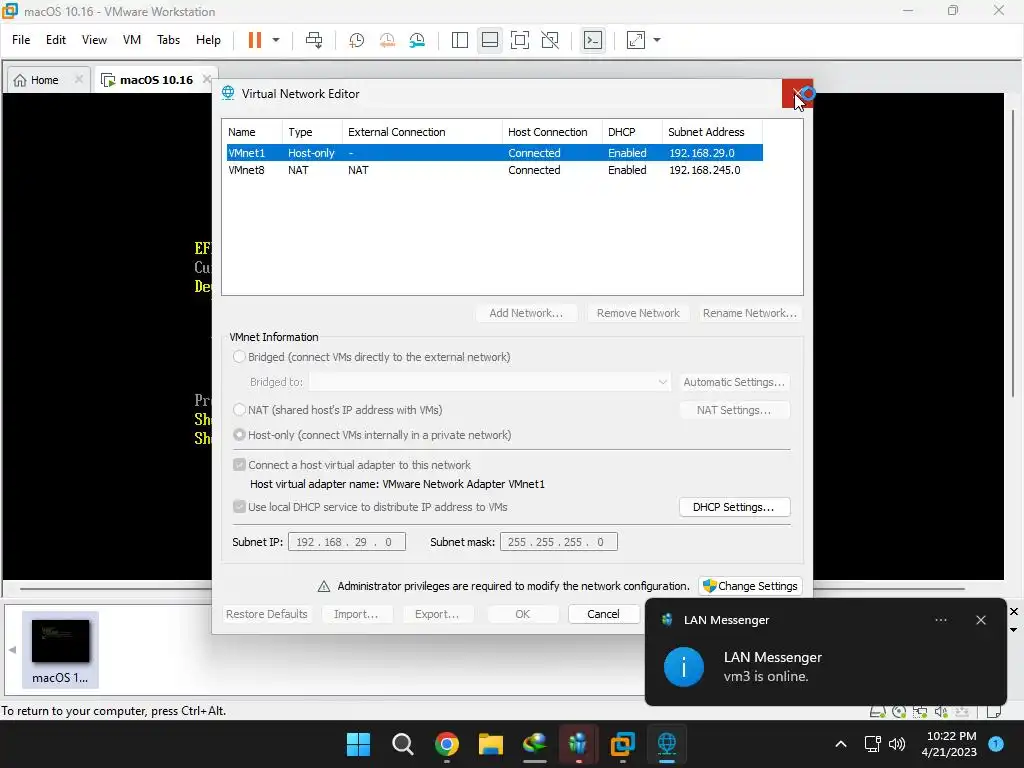Click the Subnet IP field
Viewport: 1024px width, 768px height.
tap(347, 542)
